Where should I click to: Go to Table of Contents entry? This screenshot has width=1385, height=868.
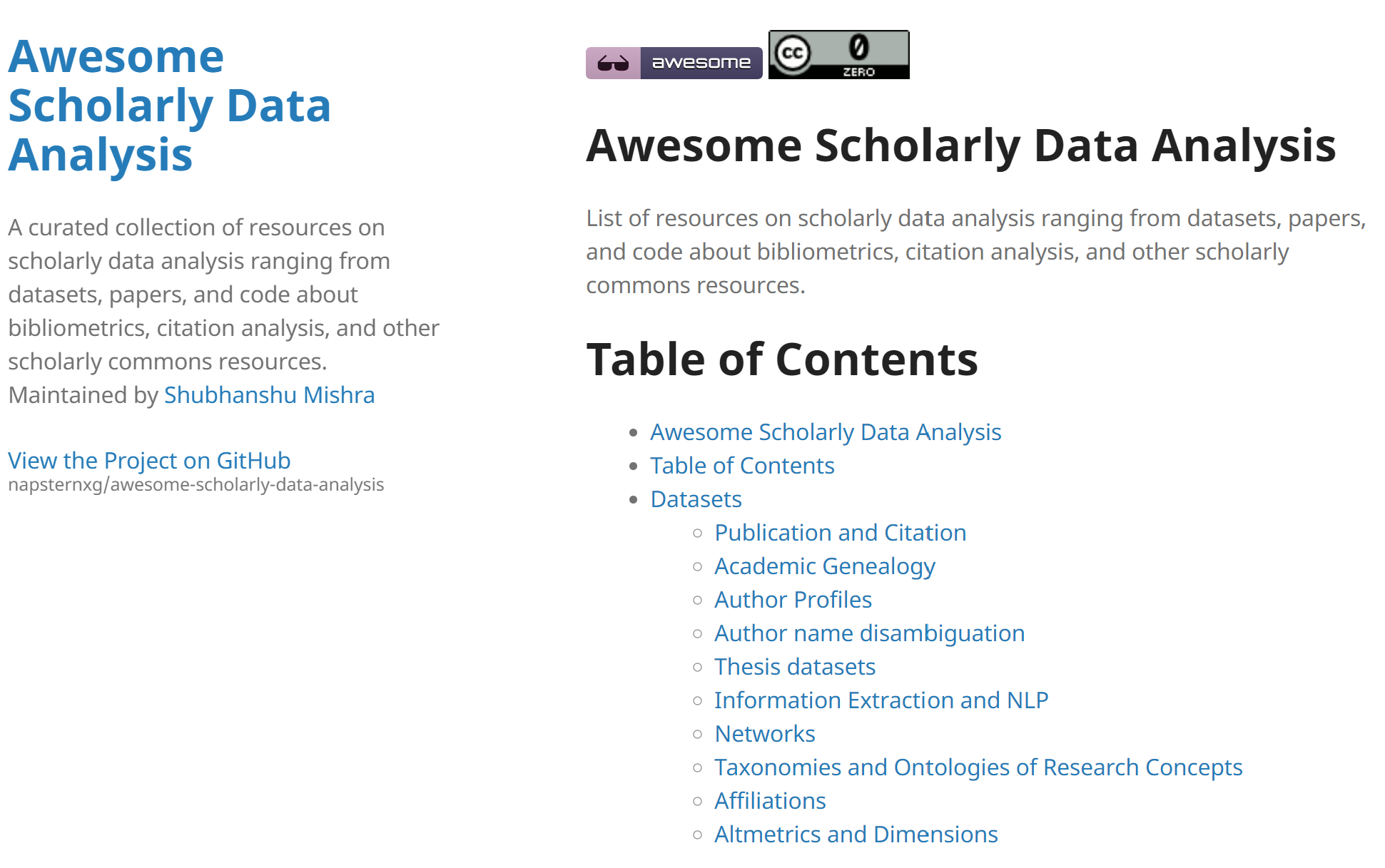point(742,466)
